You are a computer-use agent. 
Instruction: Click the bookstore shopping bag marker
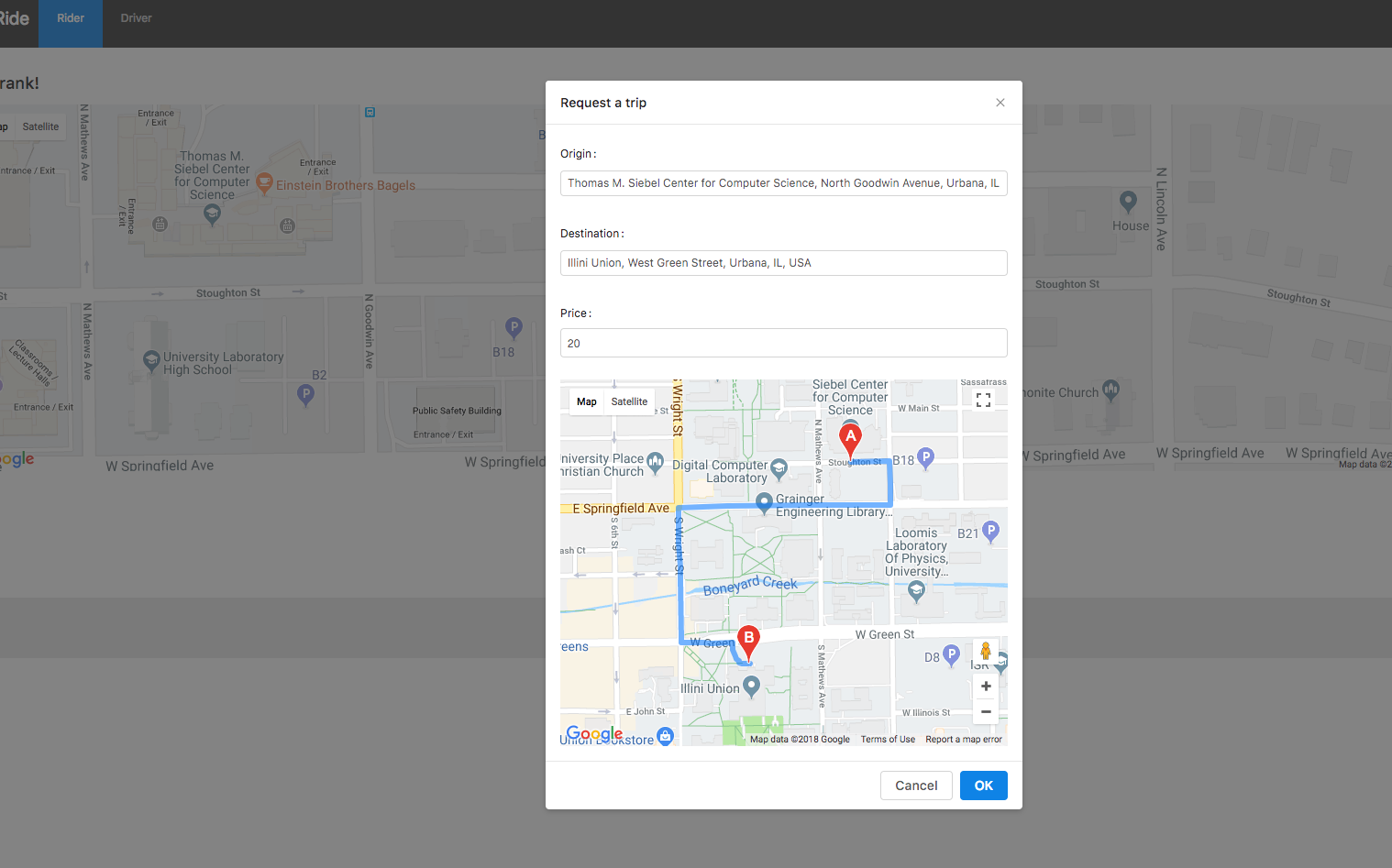pyautogui.click(x=666, y=736)
